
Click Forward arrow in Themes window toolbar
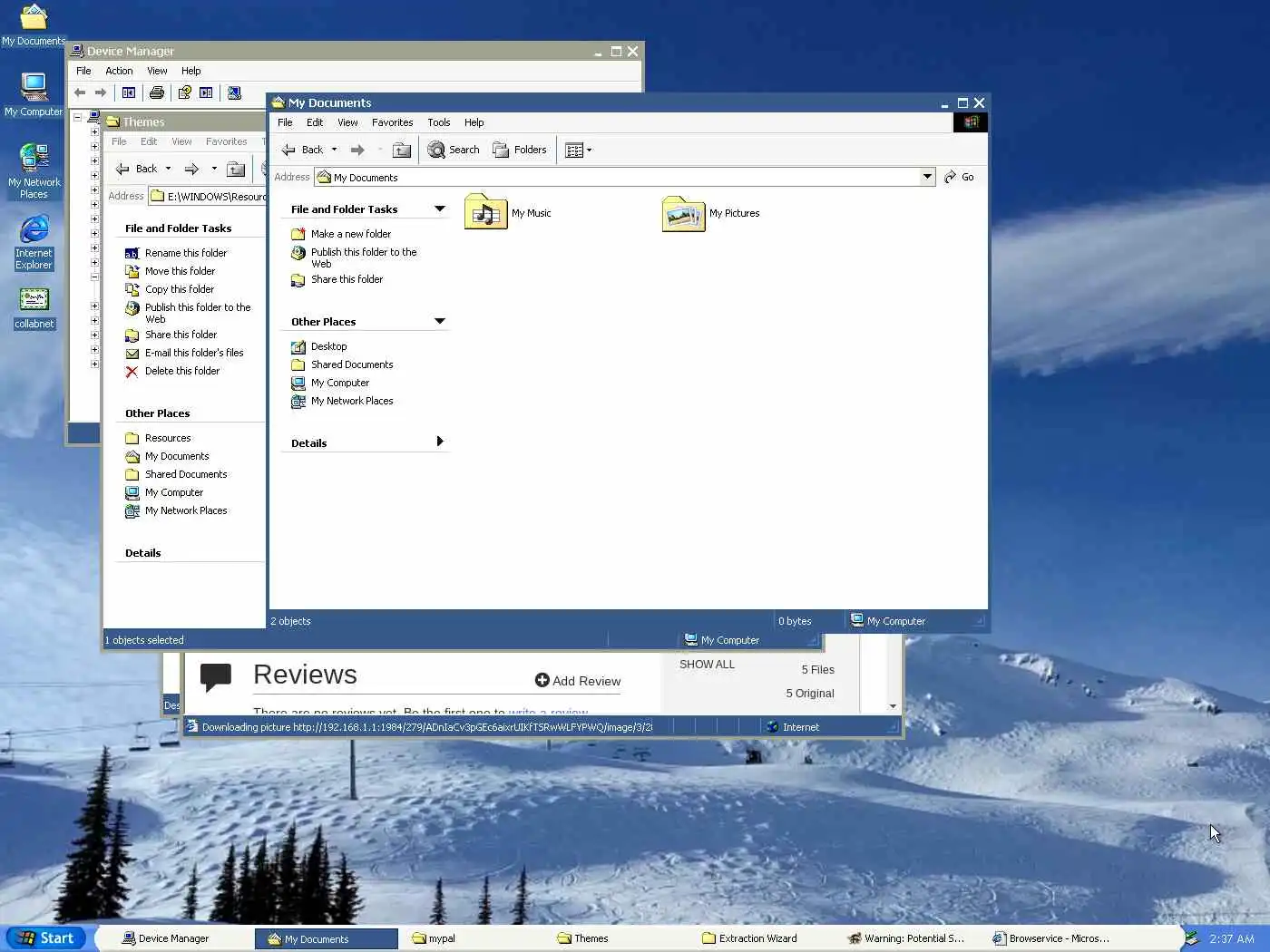[191, 169]
